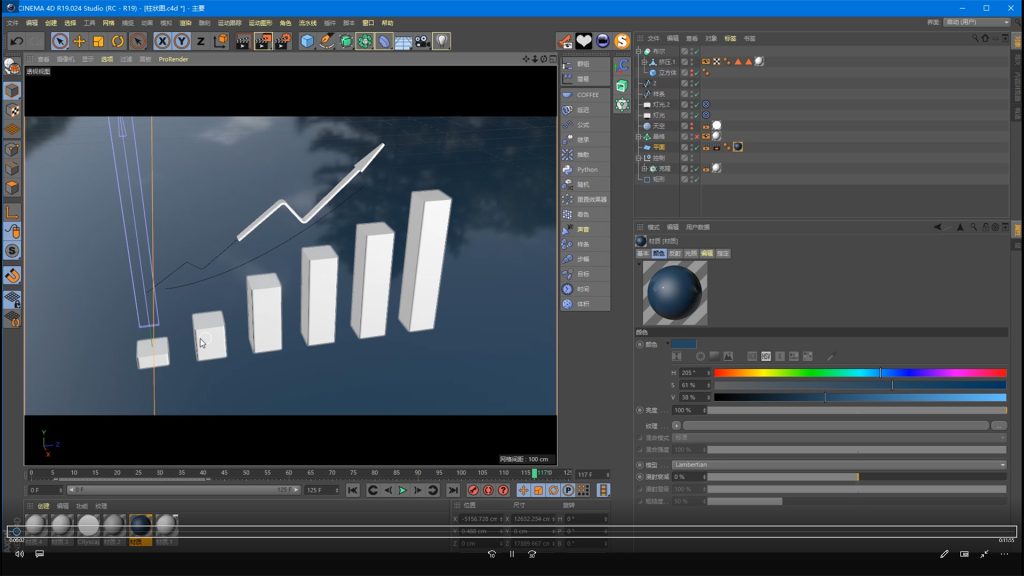The height and width of the screenshot is (576, 1024).
Task: Click the hue rainbow color slider
Action: coord(860,372)
